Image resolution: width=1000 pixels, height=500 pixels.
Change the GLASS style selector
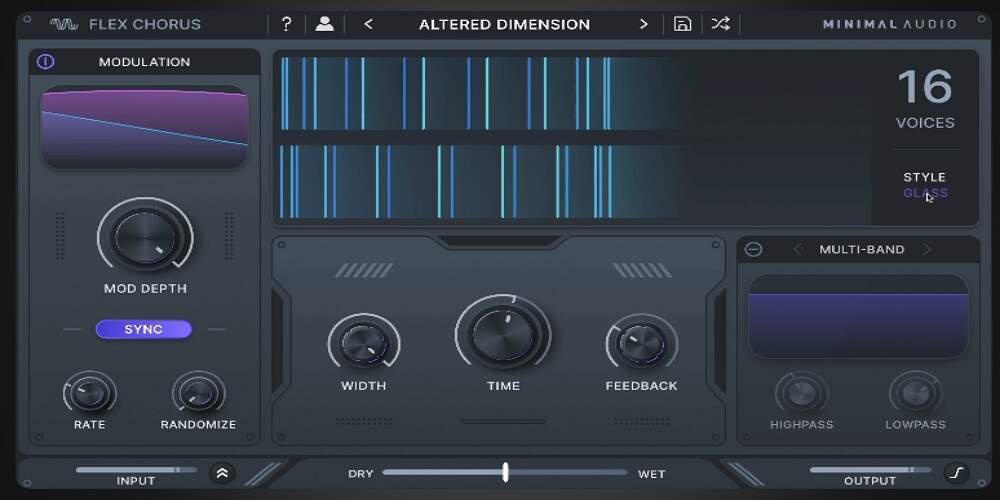(925, 193)
